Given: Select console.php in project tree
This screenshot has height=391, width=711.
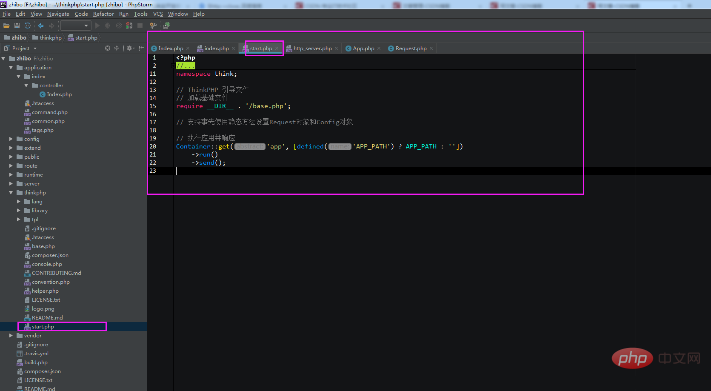Looking at the screenshot, I should pos(43,264).
